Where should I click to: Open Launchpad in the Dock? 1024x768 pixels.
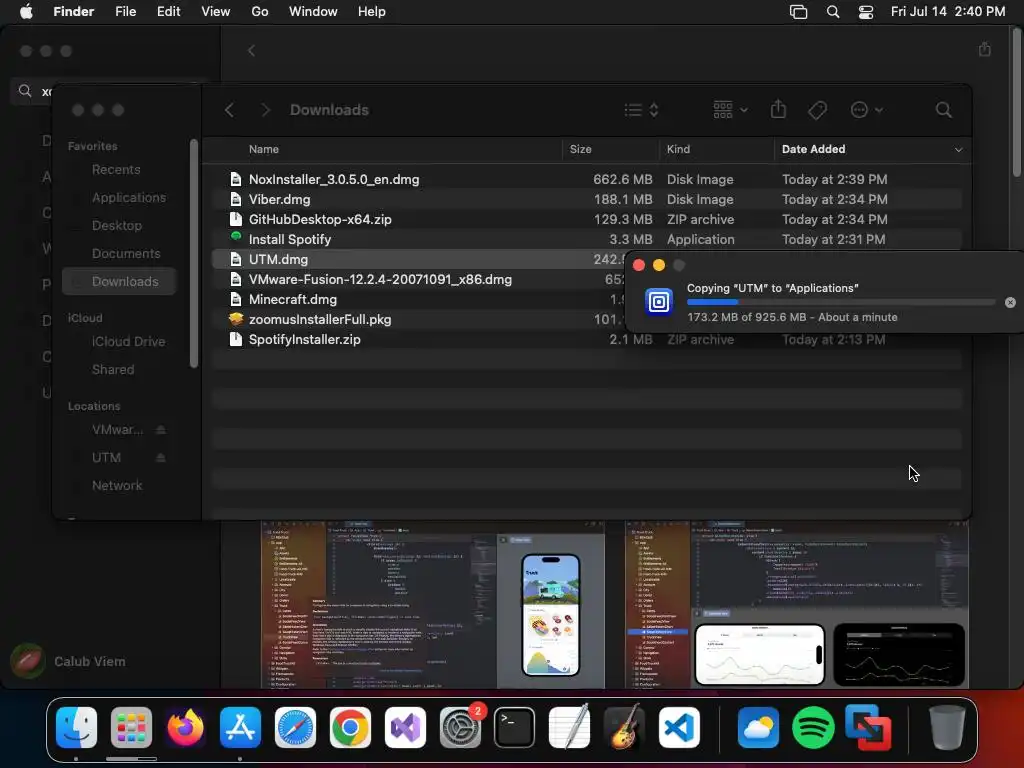pos(131,727)
